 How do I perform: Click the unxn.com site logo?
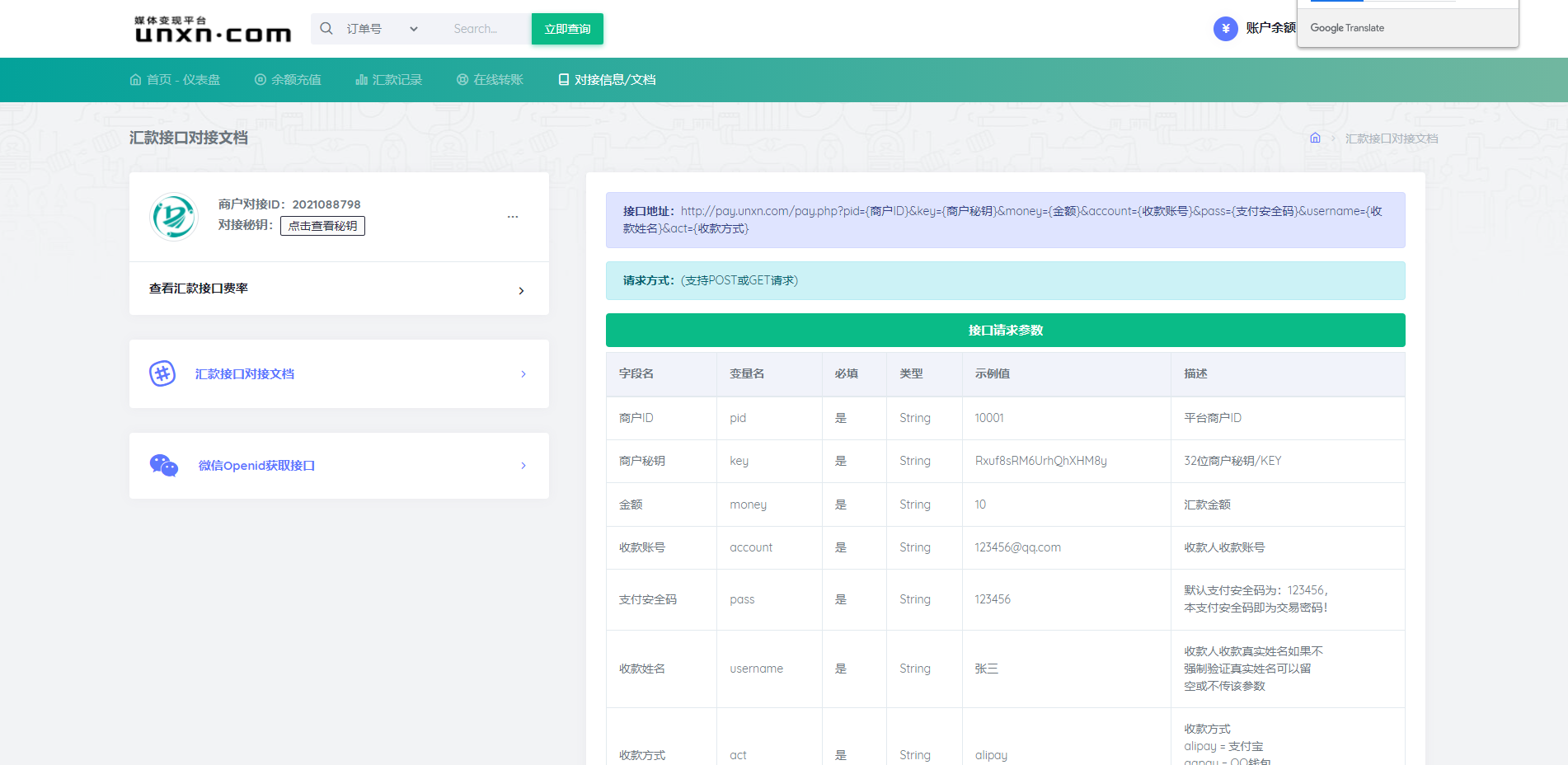(213, 29)
